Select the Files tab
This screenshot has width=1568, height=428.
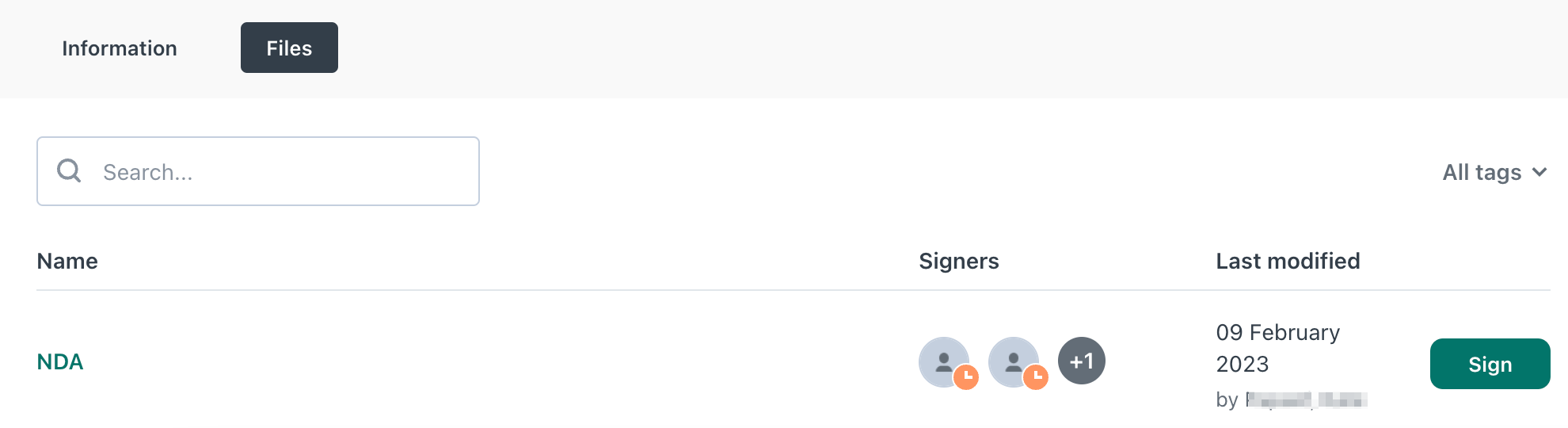coord(289,48)
